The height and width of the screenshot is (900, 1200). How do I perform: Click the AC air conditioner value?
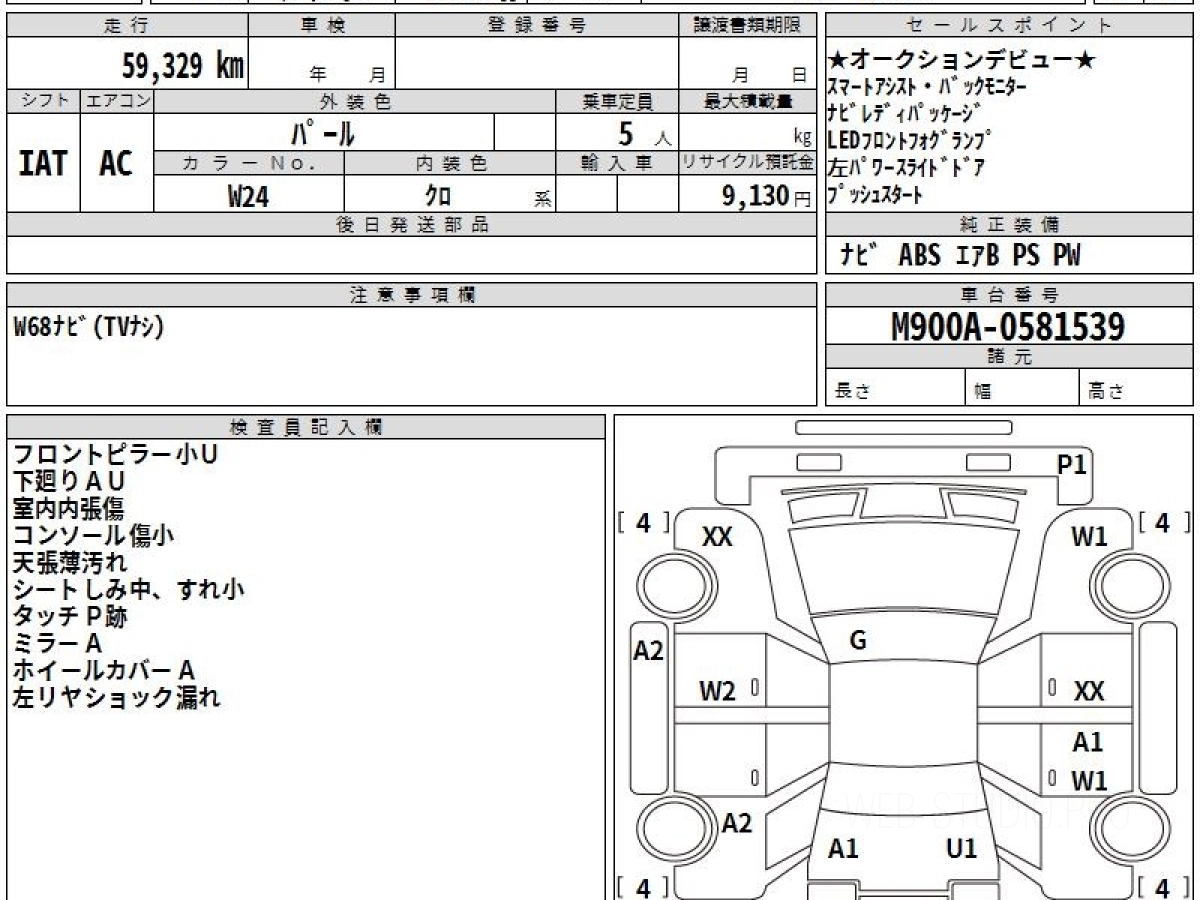coord(116,164)
